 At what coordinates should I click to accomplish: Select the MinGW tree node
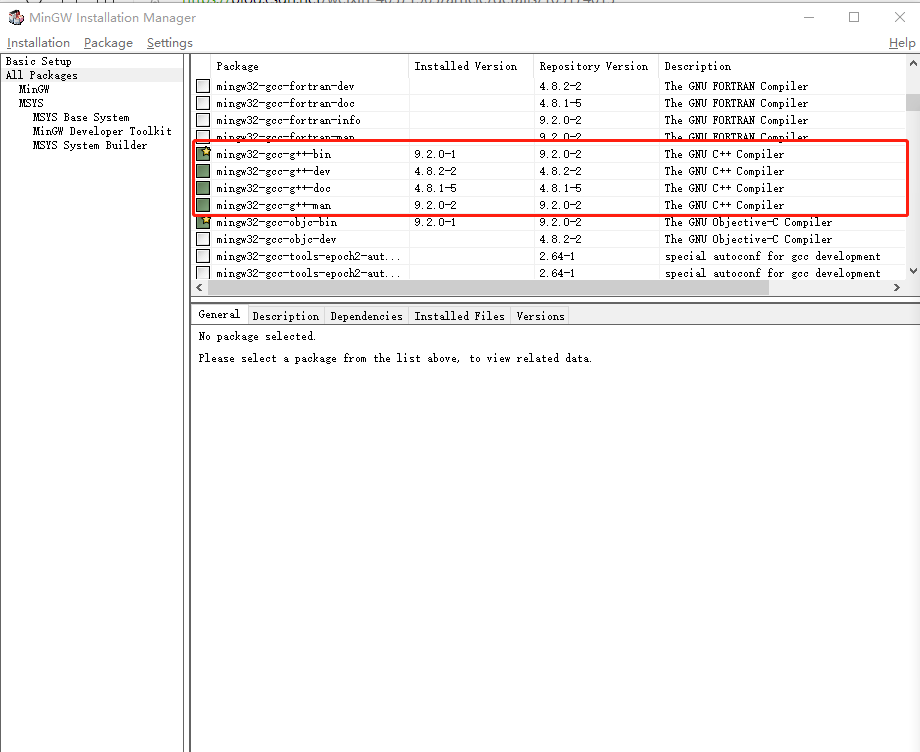point(34,89)
